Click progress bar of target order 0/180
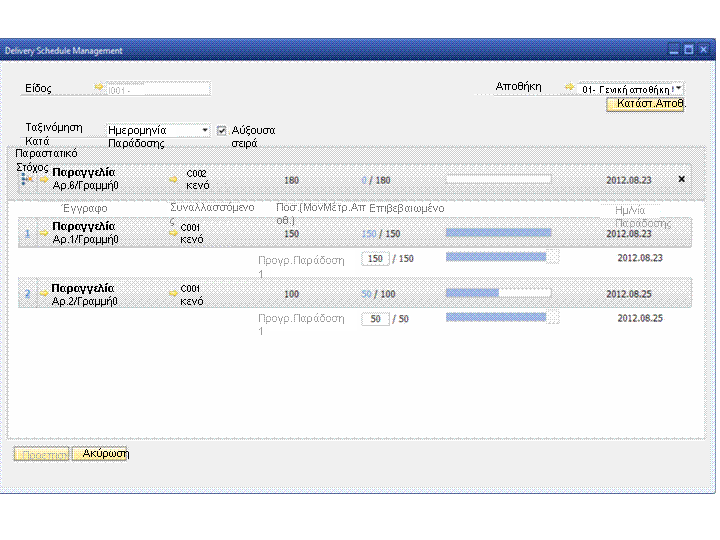 [499, 180]
